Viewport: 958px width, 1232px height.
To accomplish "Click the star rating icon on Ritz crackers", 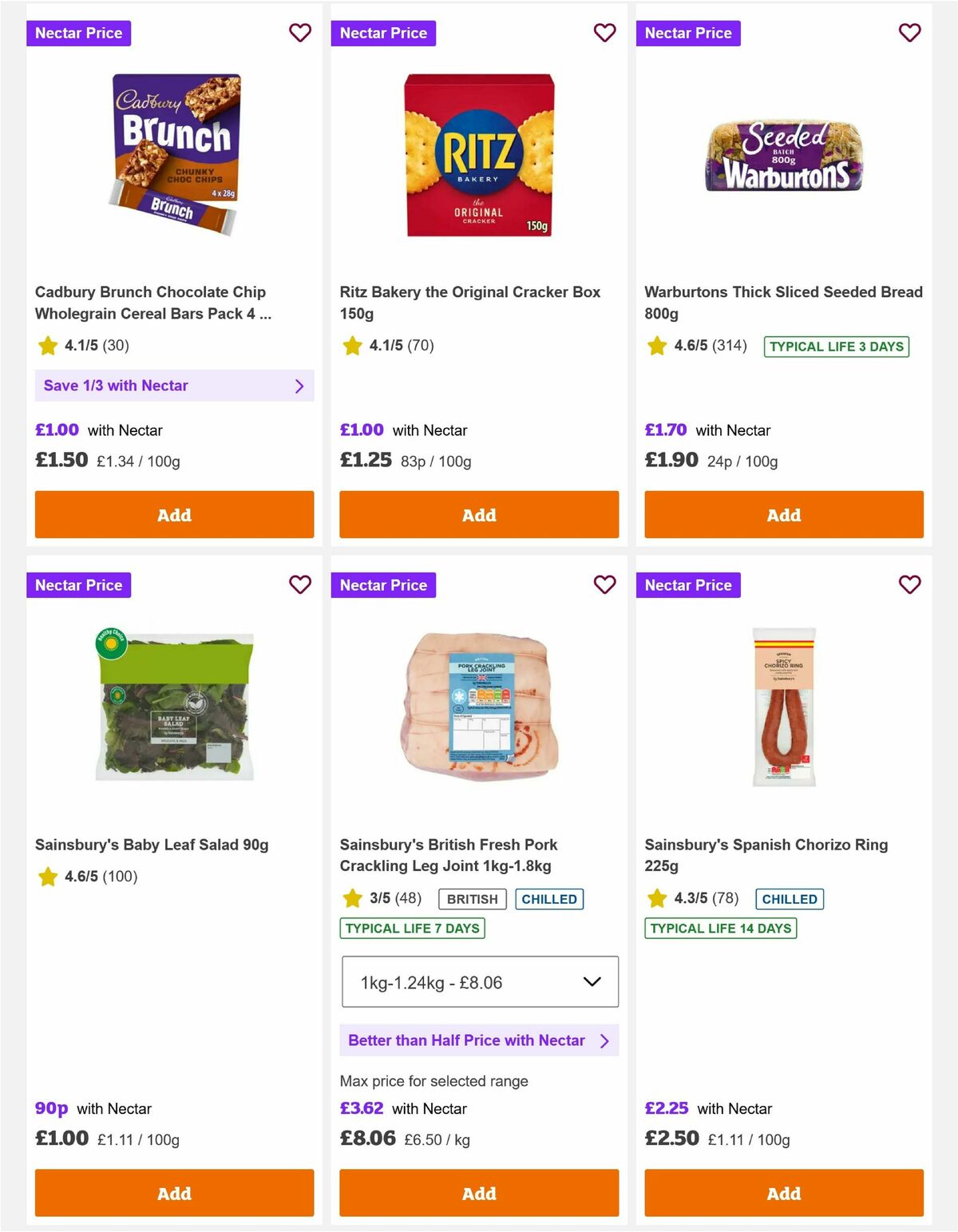I will pyautogui.click(x=352, y=346).
